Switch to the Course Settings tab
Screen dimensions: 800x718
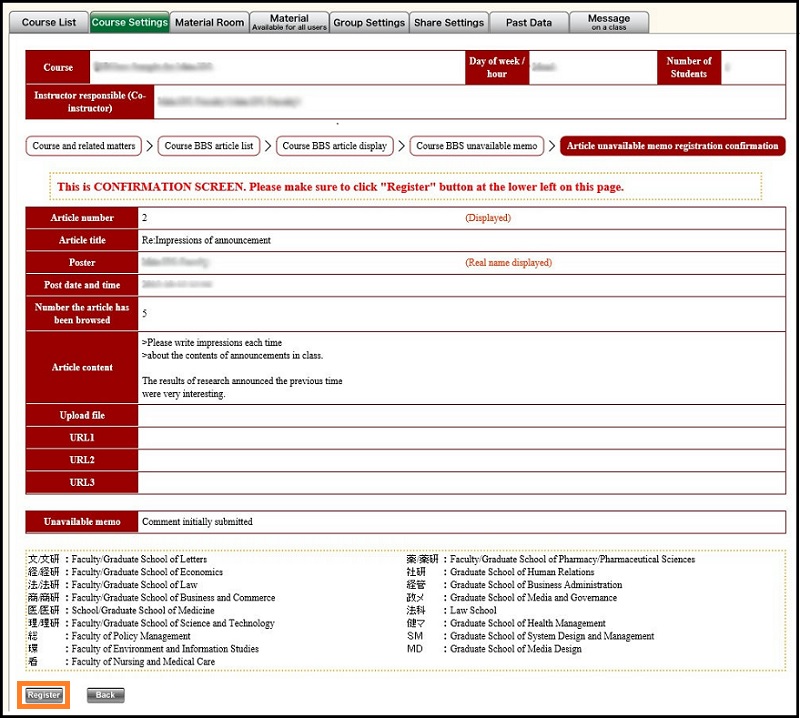coord(129,22)
